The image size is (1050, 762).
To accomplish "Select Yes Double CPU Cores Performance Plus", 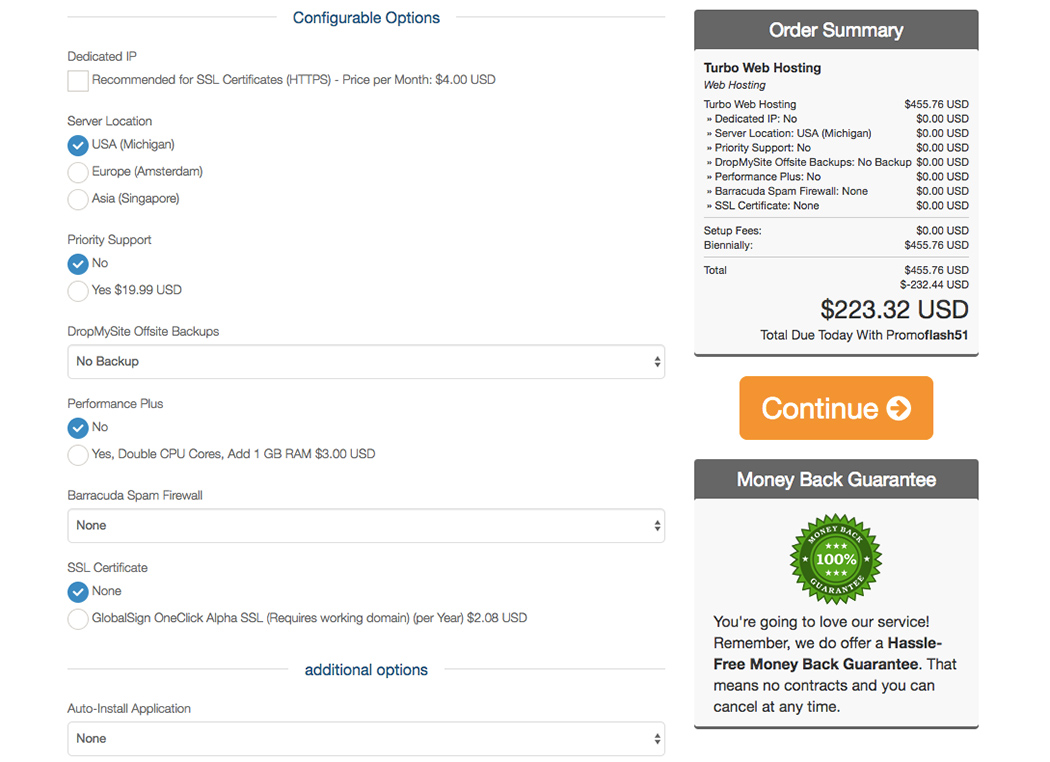I will pos(78,455).
